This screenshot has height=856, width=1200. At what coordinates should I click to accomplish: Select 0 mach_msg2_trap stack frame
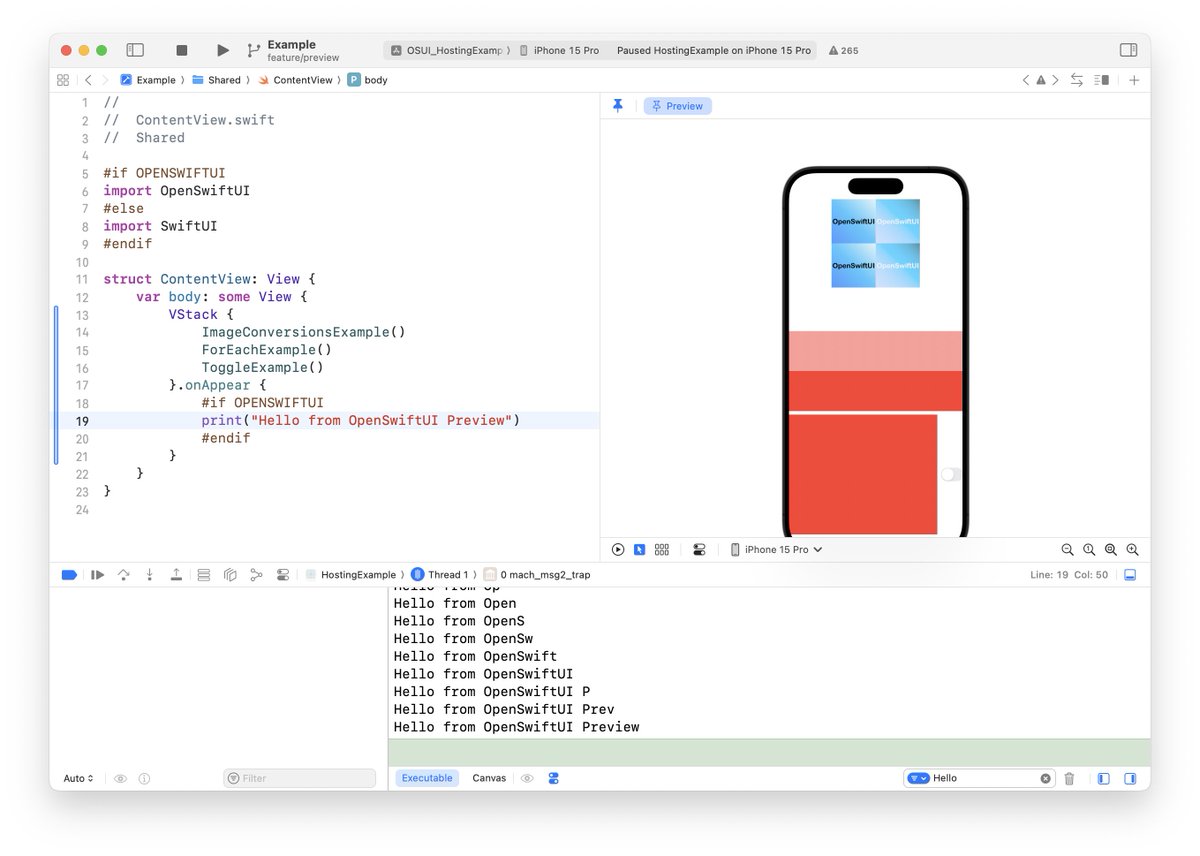[x=537, y=575]
